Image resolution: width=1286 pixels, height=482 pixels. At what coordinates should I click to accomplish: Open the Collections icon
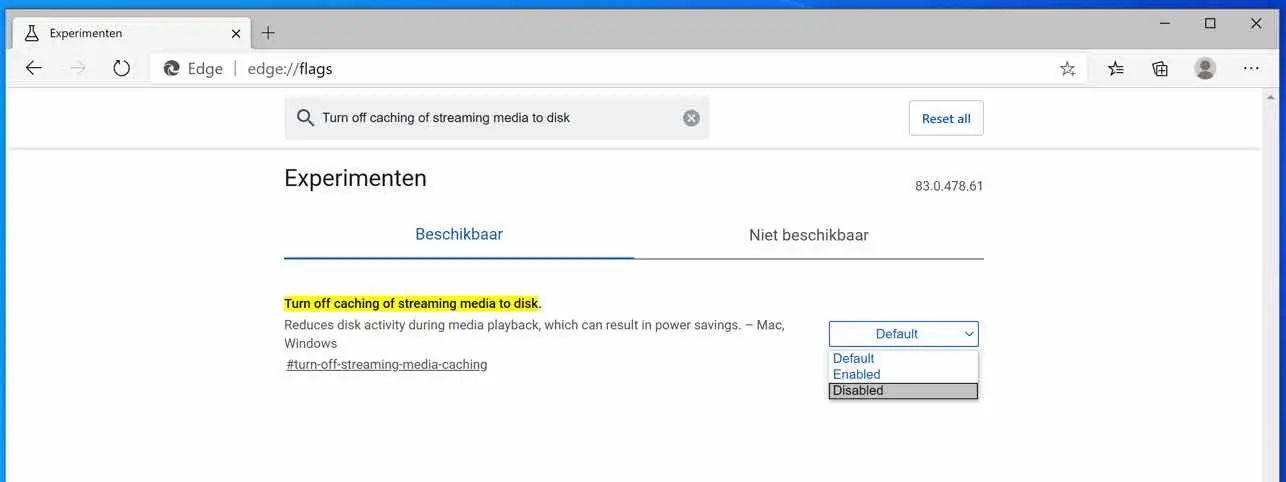(1160, 69)
